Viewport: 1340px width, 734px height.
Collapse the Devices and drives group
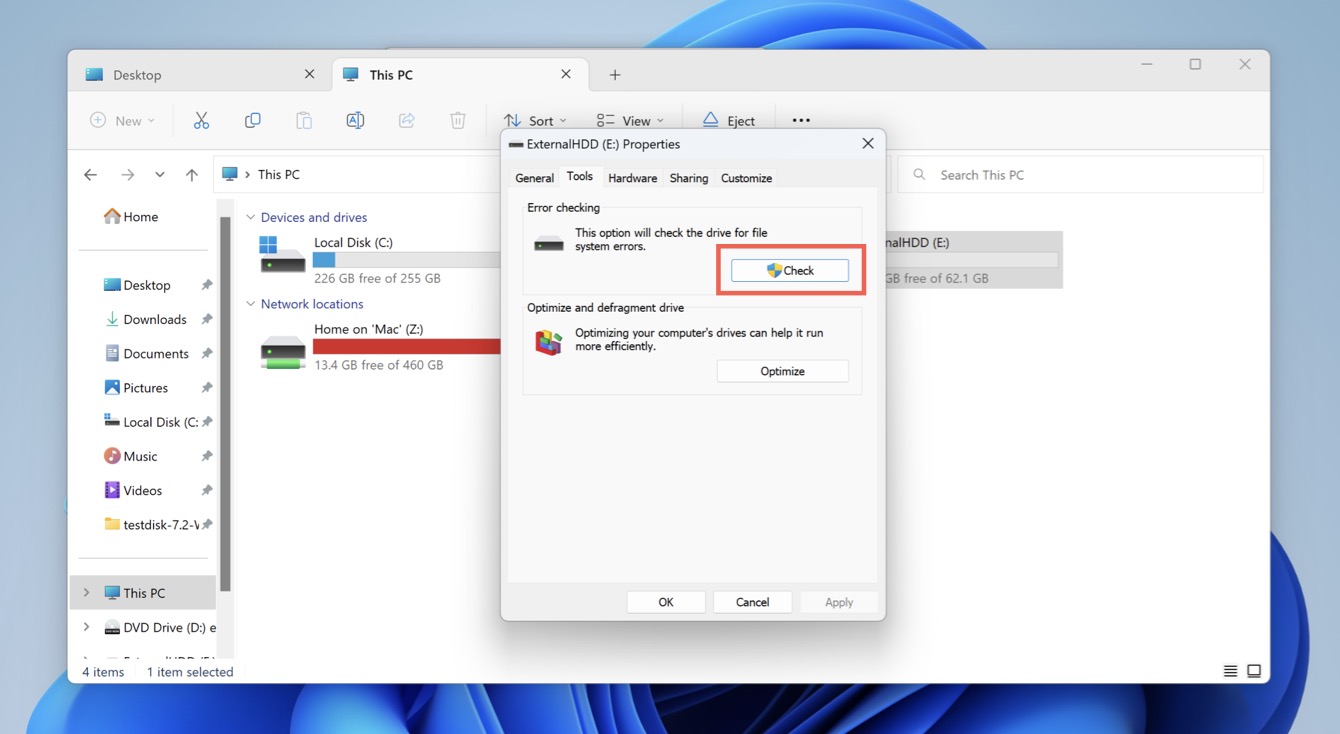[x=251, y=217]
